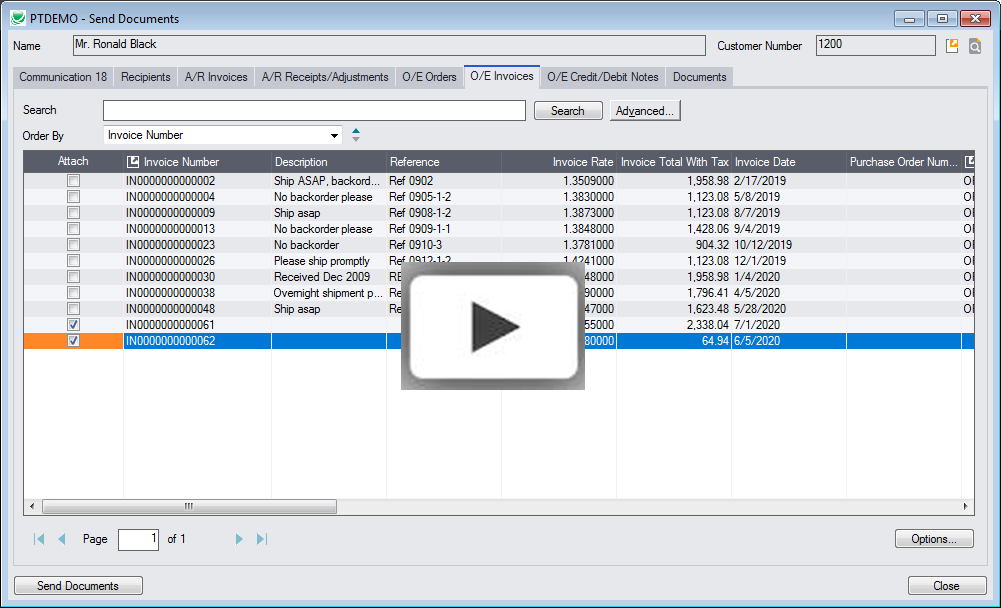Open the Order By dropdown
The width and height of the screenshot is (1001, 608).
coord(334,135)
